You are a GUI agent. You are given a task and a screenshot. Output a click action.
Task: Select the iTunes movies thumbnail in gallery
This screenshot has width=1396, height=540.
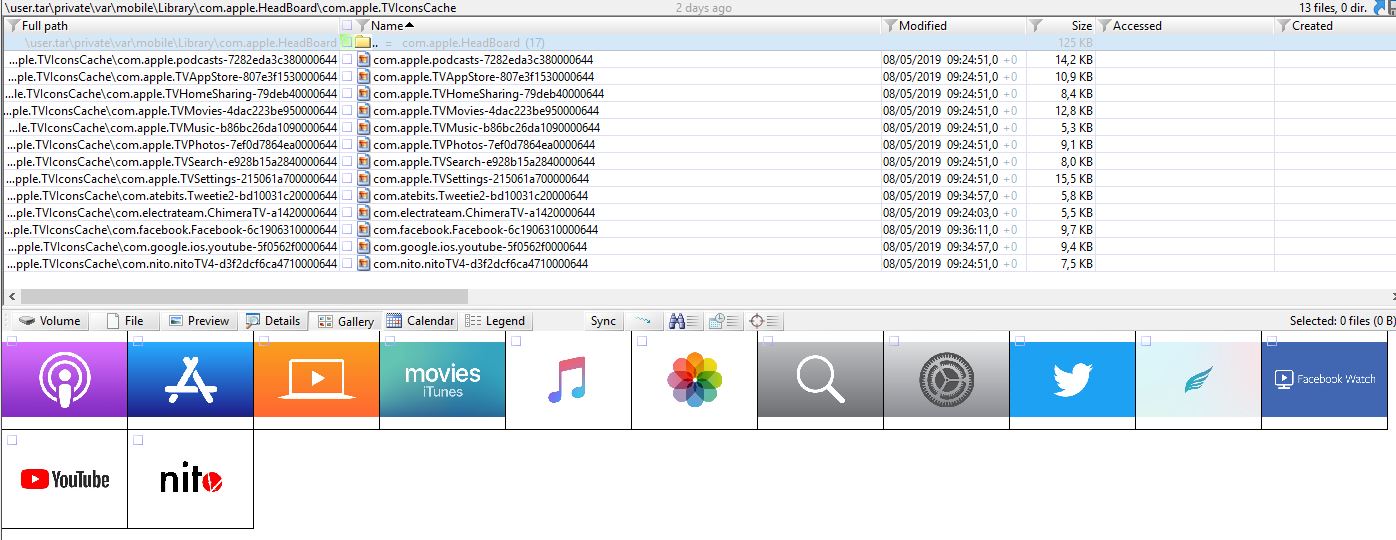tap(442, 380)
